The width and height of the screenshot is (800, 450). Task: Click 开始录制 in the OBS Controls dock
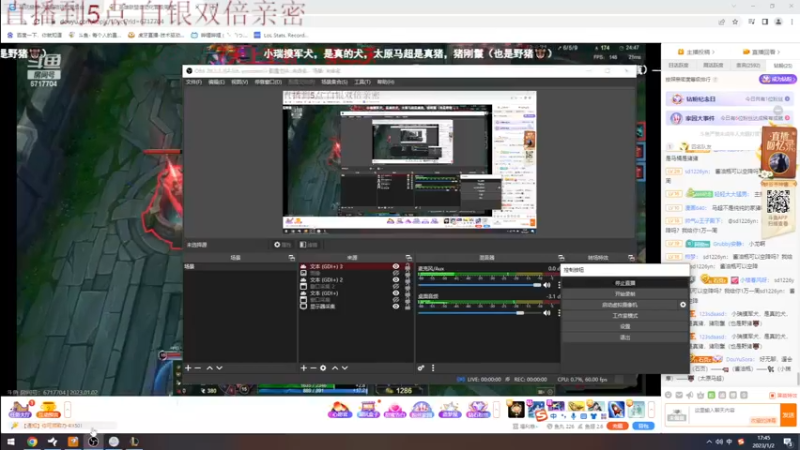(x=625, y=294)
